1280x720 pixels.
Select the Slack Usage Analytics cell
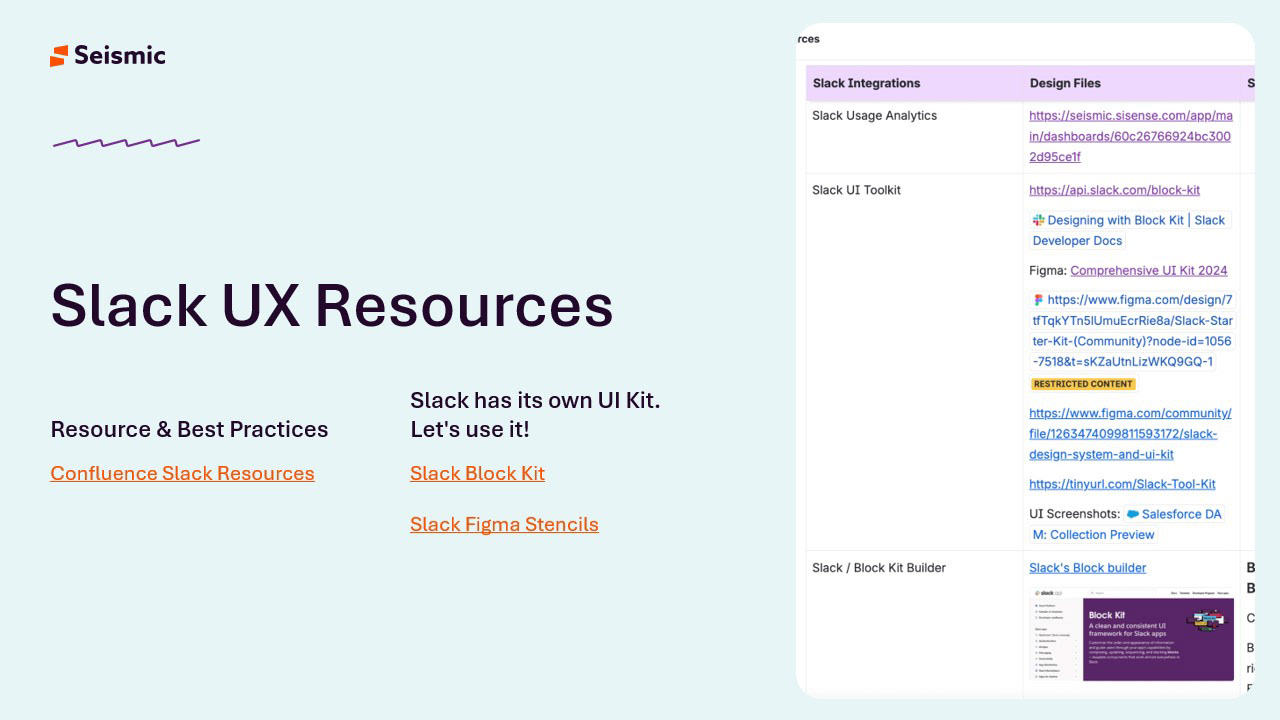915,137
